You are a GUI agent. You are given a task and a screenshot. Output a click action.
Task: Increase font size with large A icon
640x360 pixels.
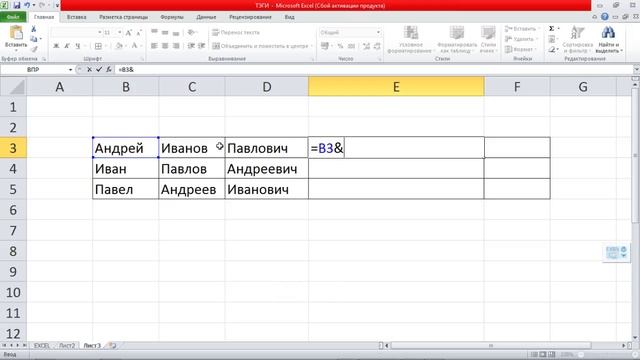[129, 33]
